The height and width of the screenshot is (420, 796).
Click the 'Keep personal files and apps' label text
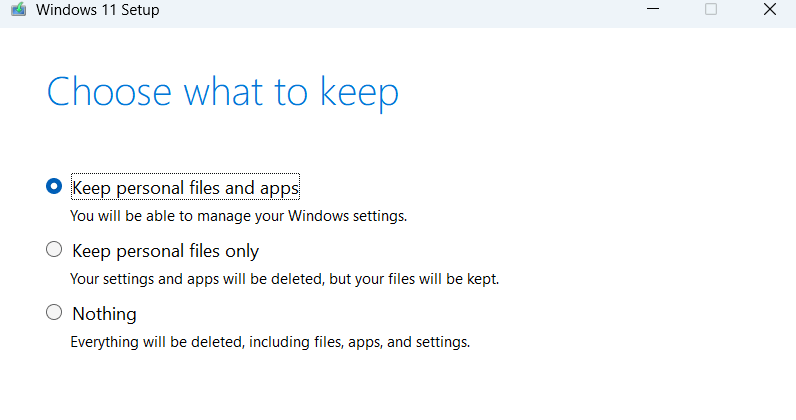(186, 187)
